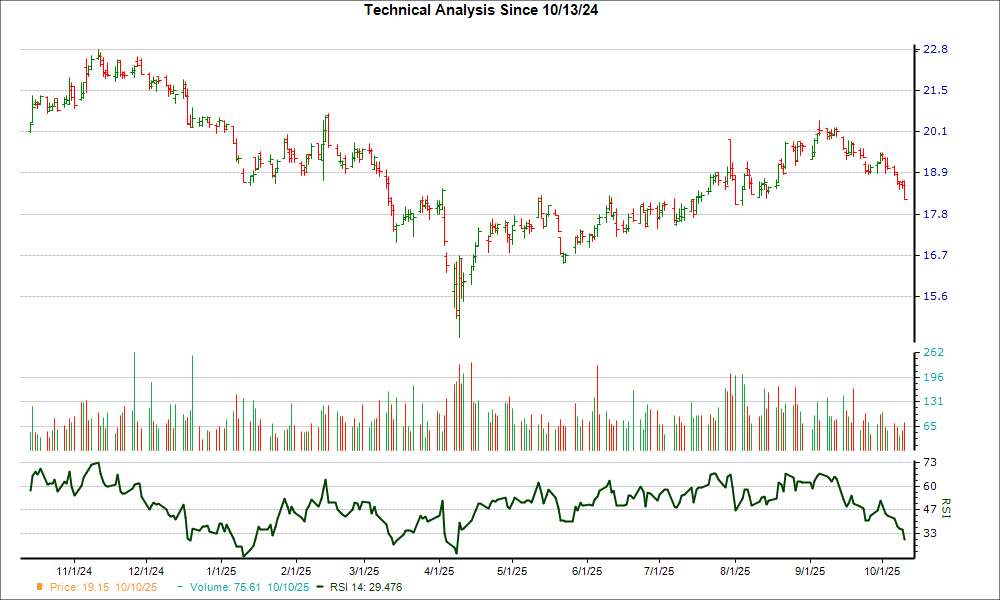Click the 262 volume axis label
The width and height of the screenshot is (1000, 600).
coord(934,353)
